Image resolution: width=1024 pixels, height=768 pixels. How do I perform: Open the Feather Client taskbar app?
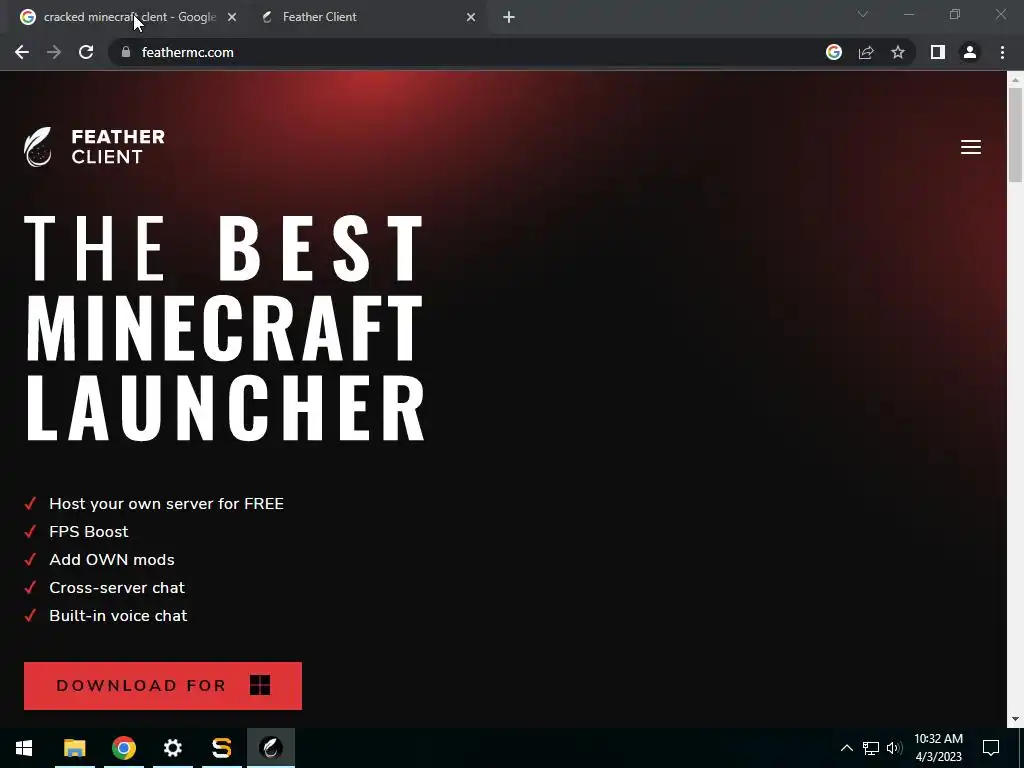point(271,748)
